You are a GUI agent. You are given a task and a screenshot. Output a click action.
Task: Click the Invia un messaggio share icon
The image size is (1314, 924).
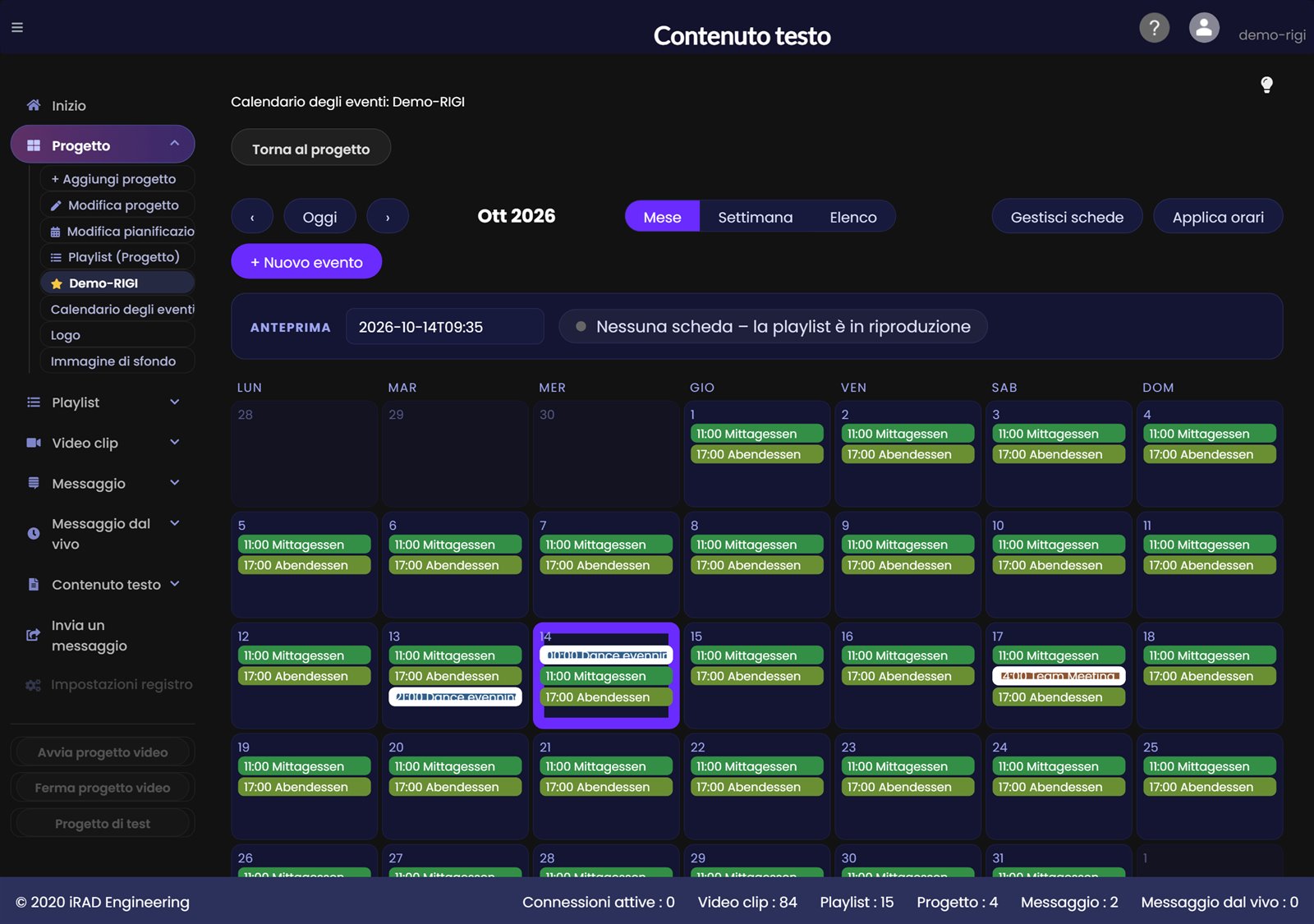click(x=34, y=635)
